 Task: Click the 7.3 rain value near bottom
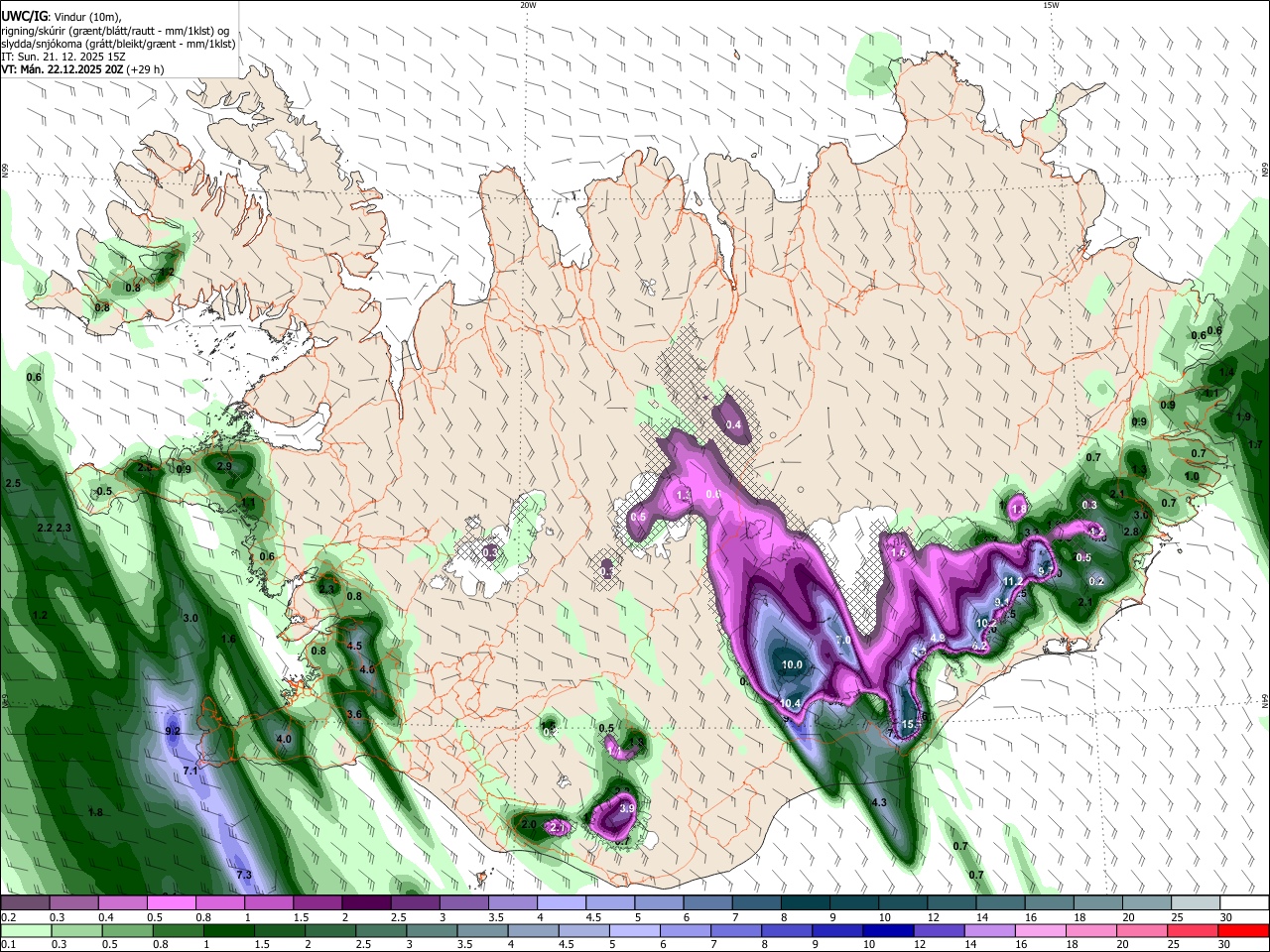click(x=244, y=875)
